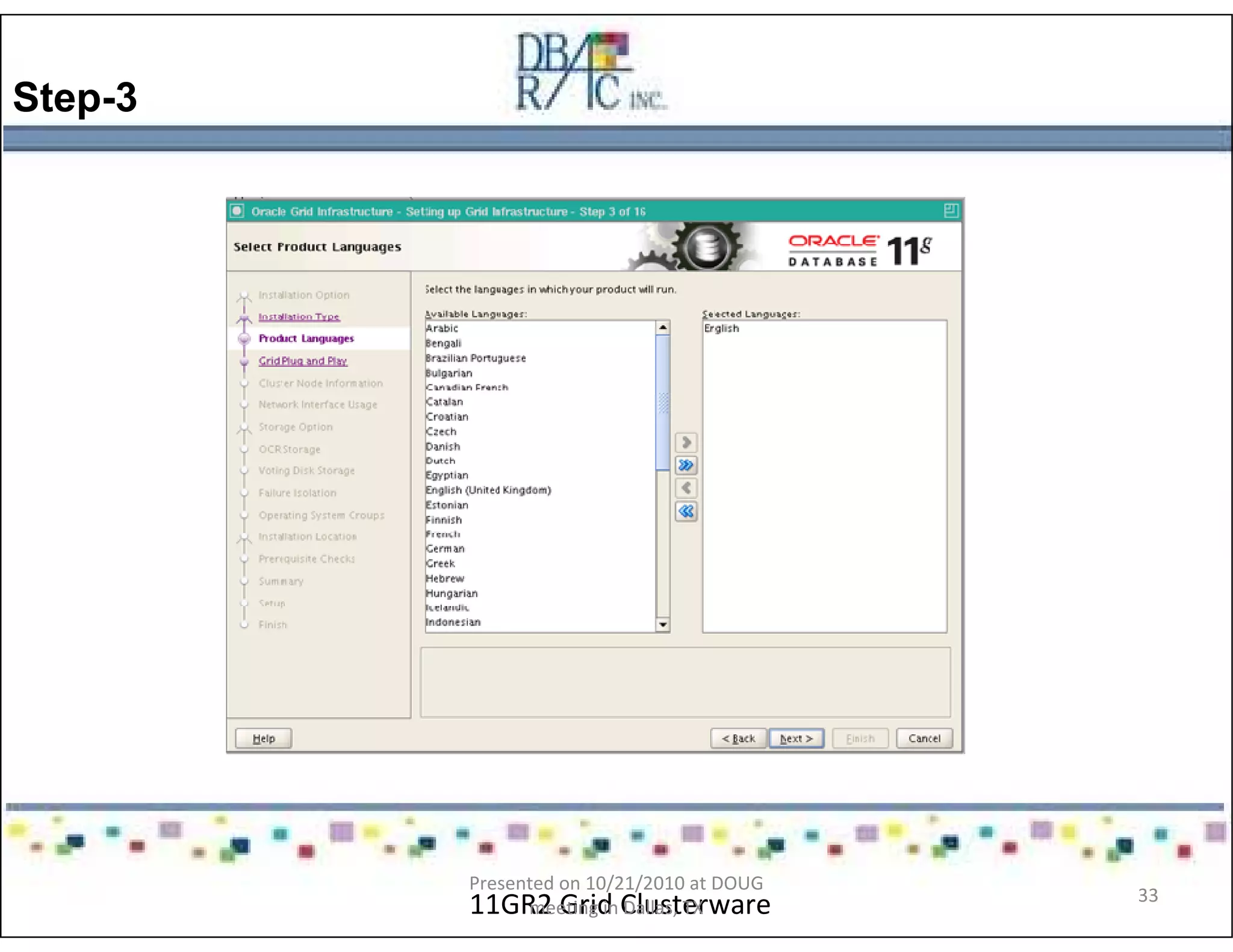The image size is (1233, 952).
Task: Click the Voting Disk Storage step
Action: [x=306, y=471]
